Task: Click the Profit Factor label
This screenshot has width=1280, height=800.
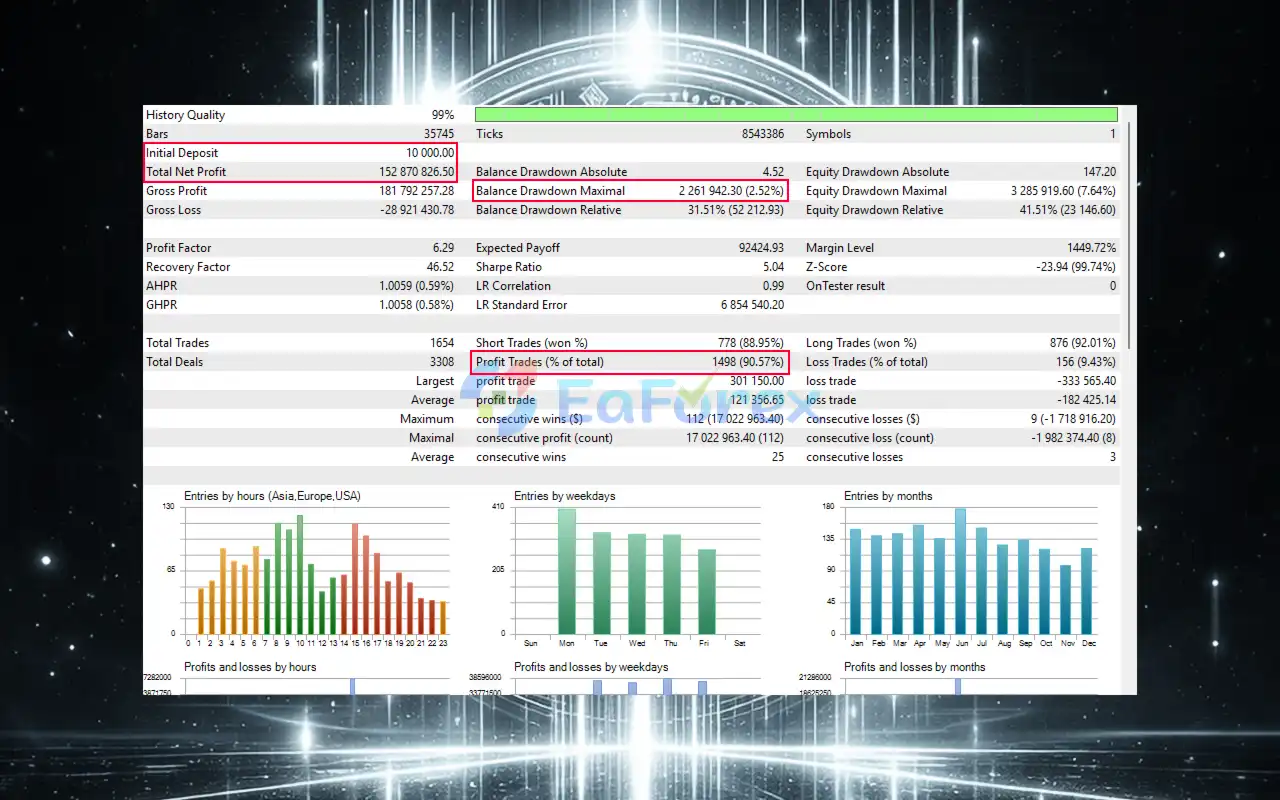Action: tap(179, 248)
